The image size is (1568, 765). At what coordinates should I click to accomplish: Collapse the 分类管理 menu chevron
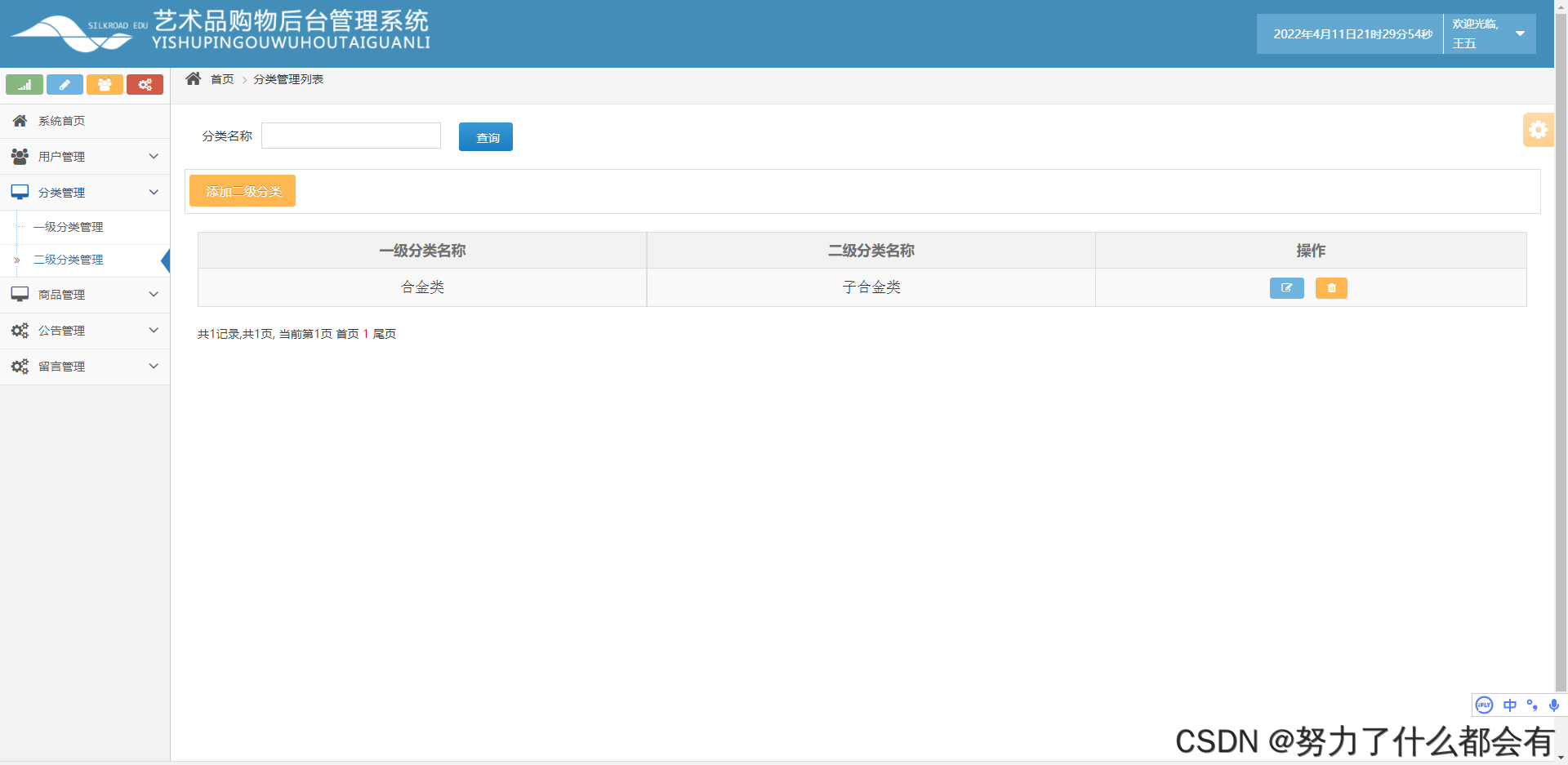154,192
